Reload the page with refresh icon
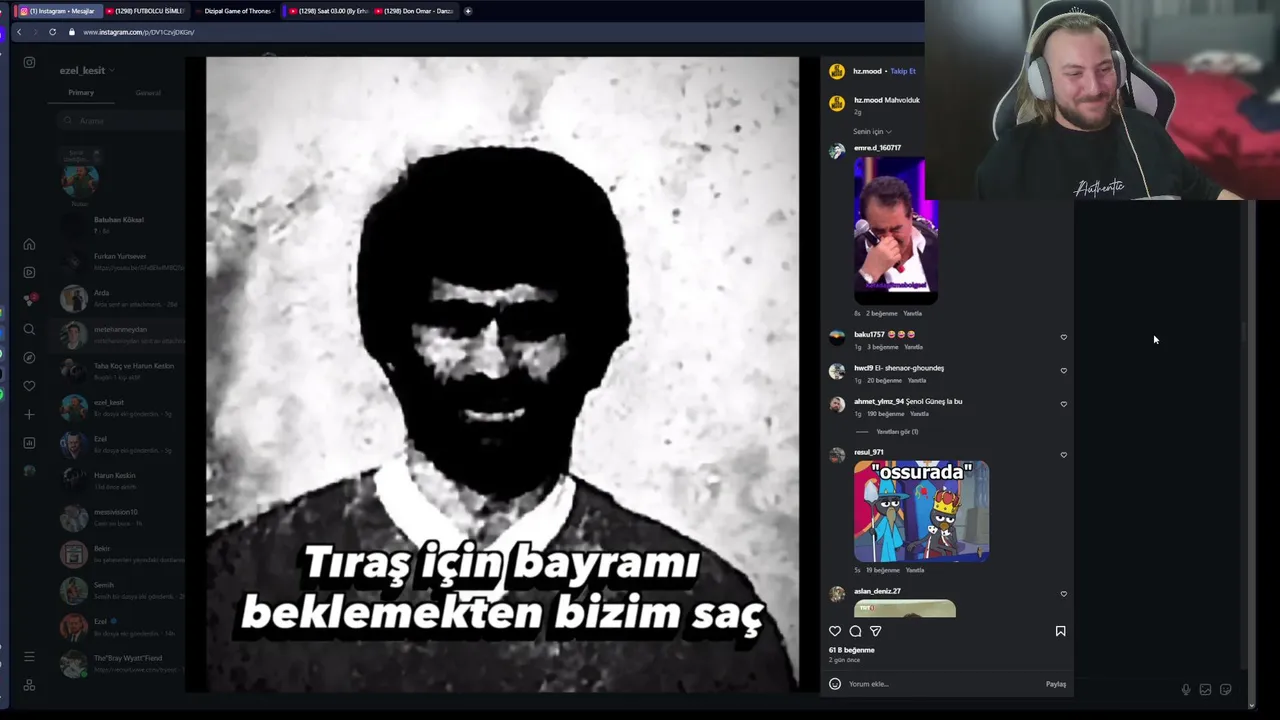 (52, 32)
